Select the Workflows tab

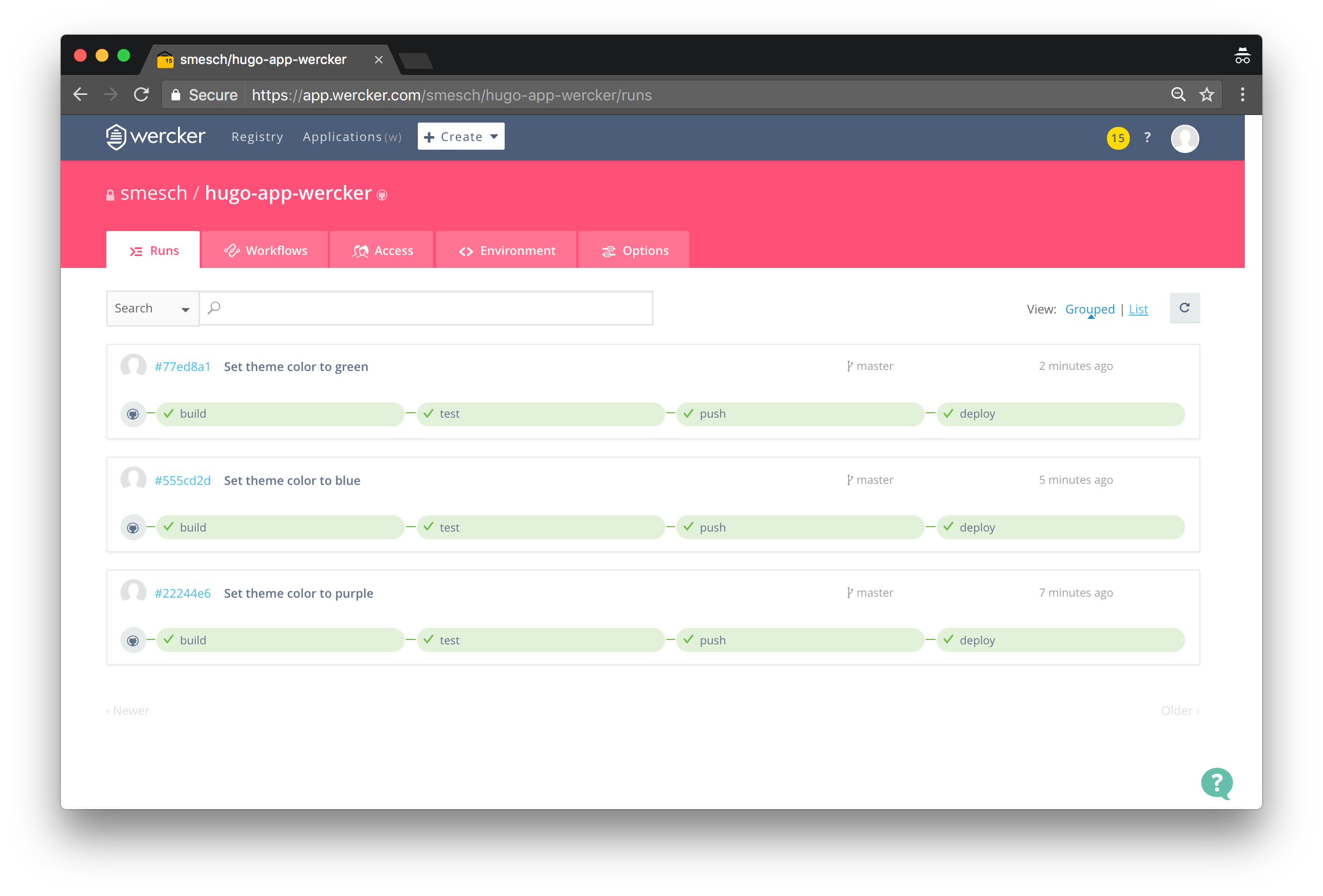(x=266, y=250)
